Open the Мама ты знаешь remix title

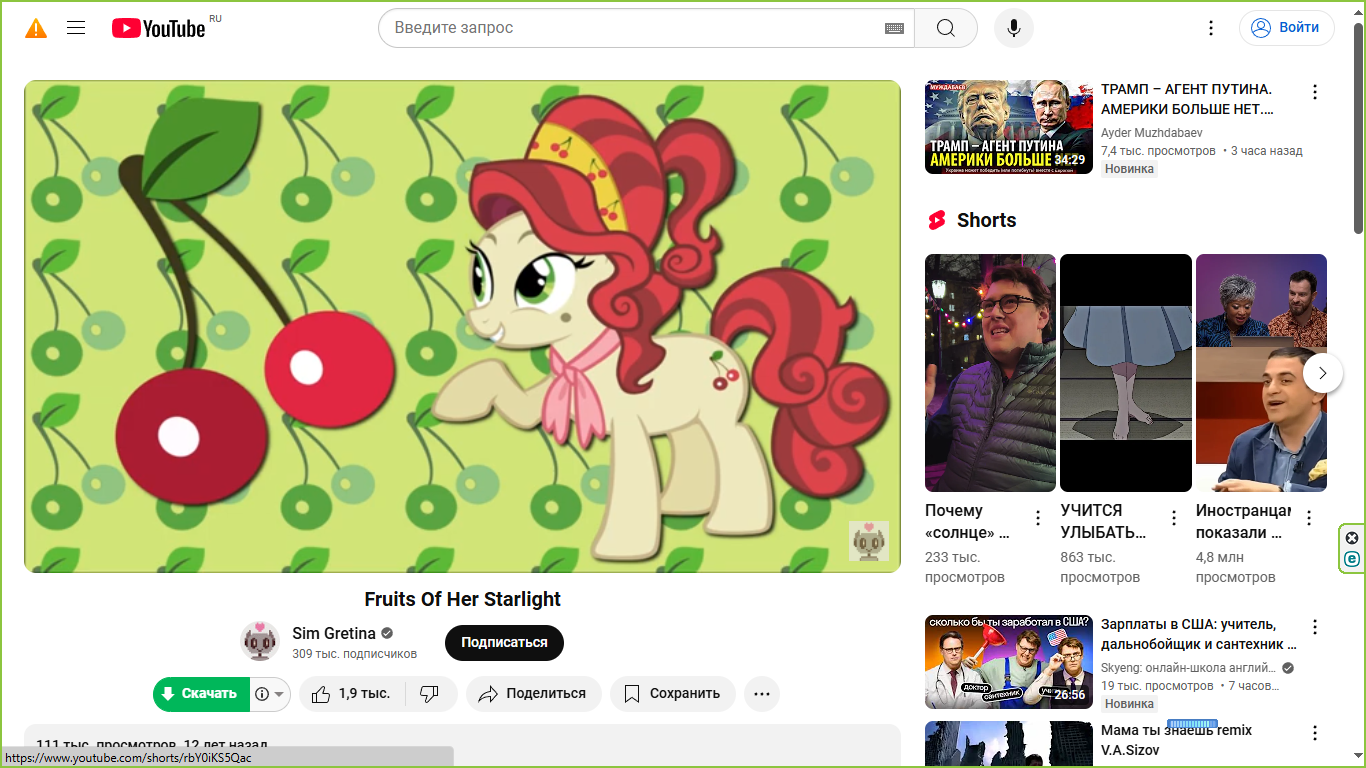[1176, 740]
